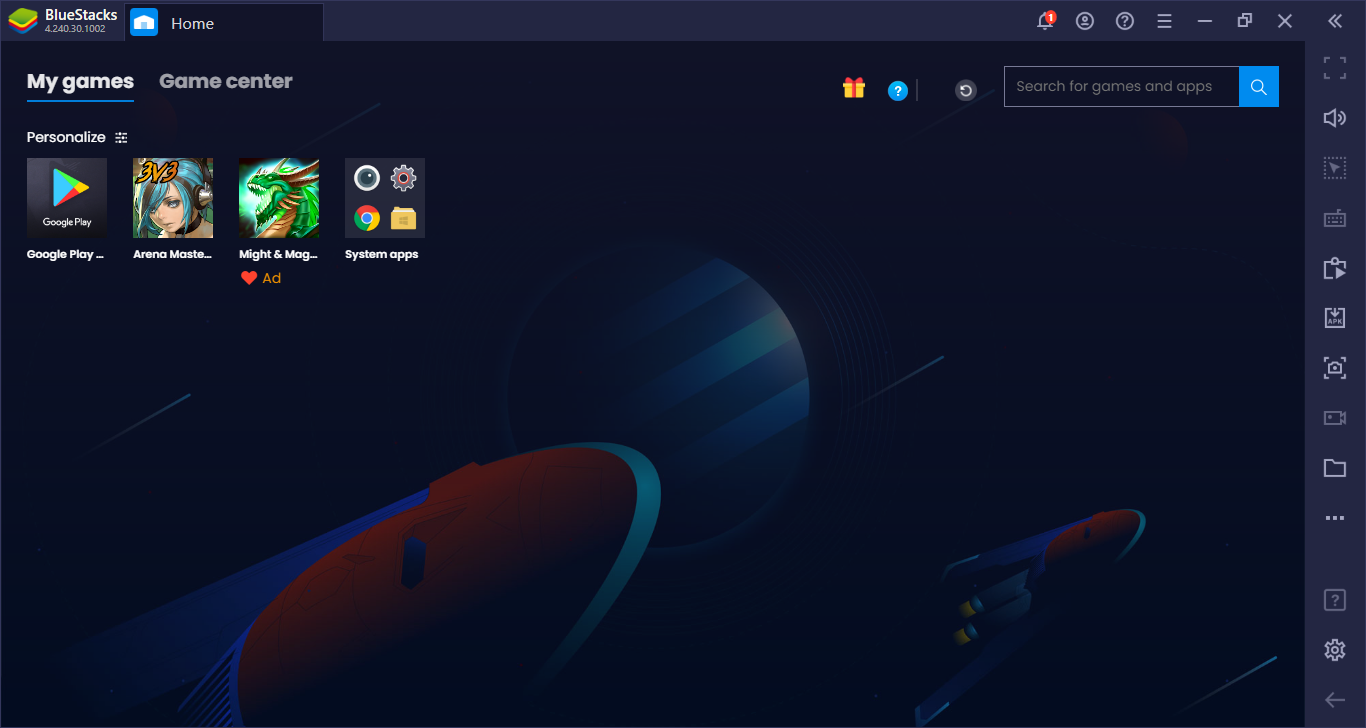Open settings gear in sidebar

click(x=1335, y=650)
